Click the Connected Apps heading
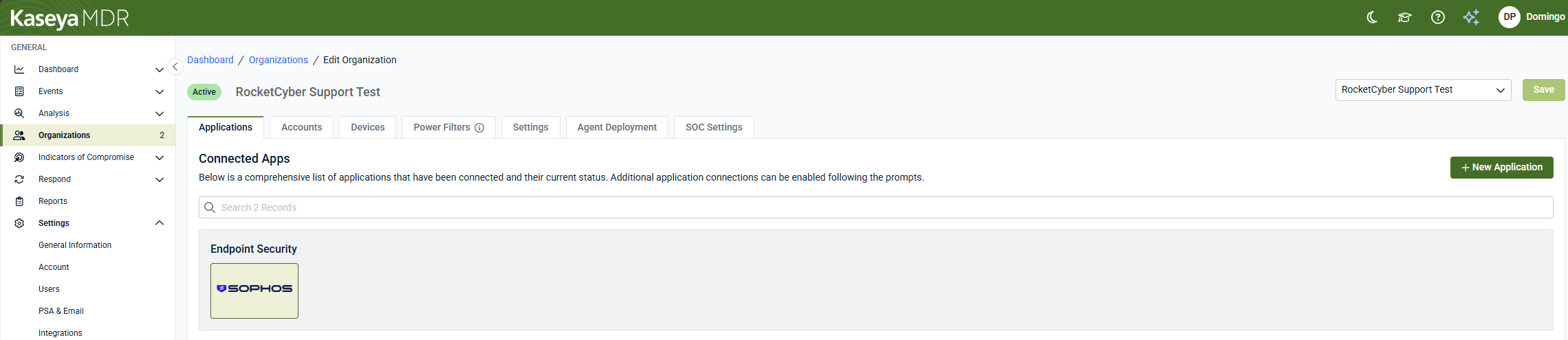 [x=244, y=159]
